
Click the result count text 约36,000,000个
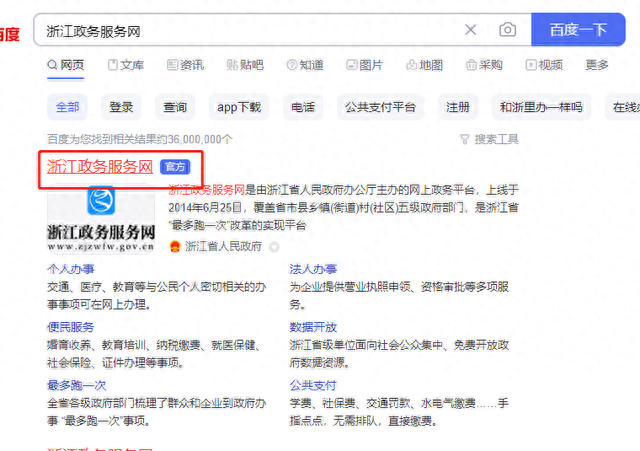pos(194,139)
